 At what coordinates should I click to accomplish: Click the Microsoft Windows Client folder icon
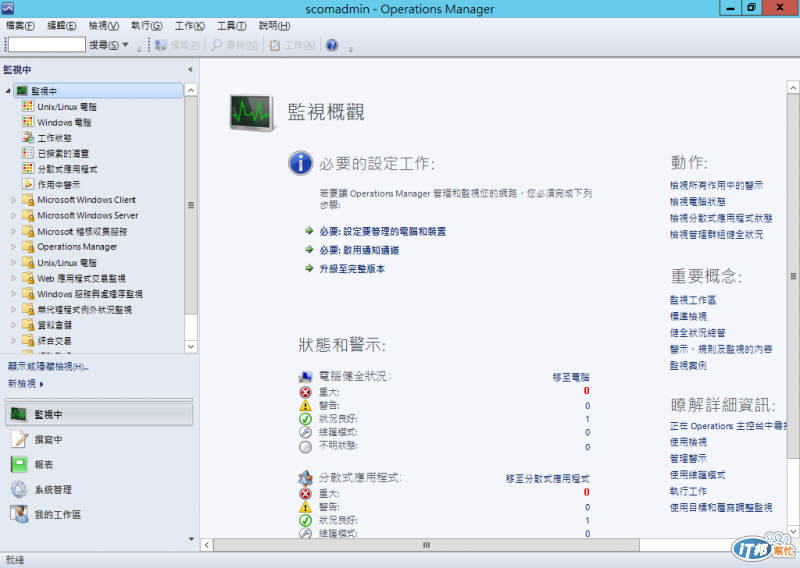pyautogui.click(x=28, y=200)
